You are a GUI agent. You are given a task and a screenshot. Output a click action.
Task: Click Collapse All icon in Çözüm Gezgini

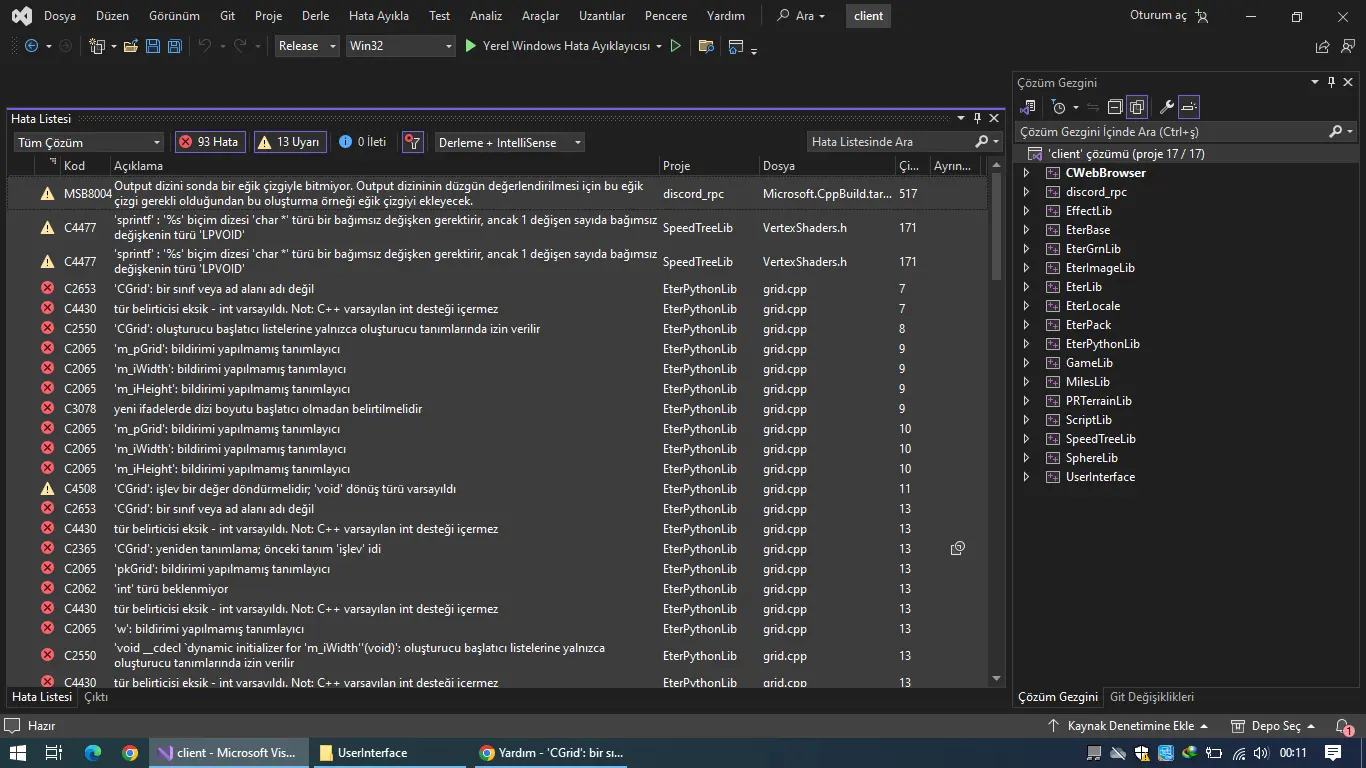[x=1115, y=107]
